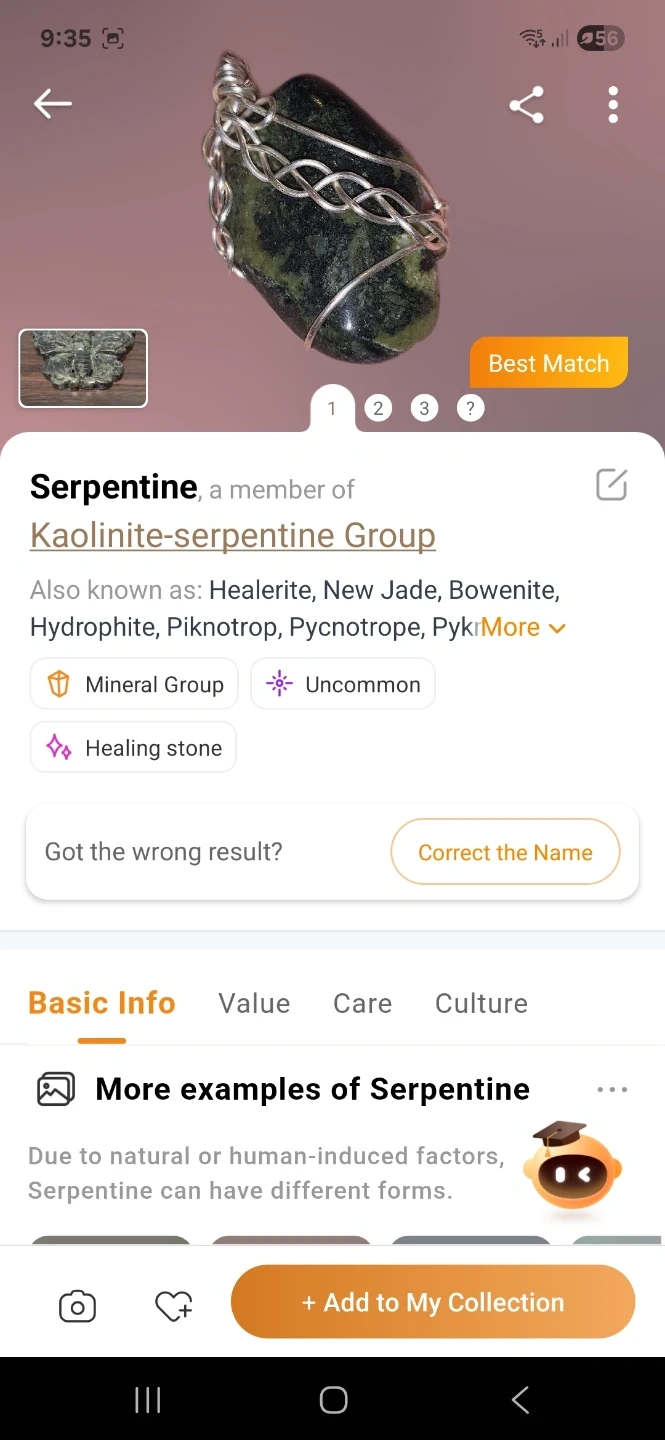Select result number 2

click(x=378, y=408)
